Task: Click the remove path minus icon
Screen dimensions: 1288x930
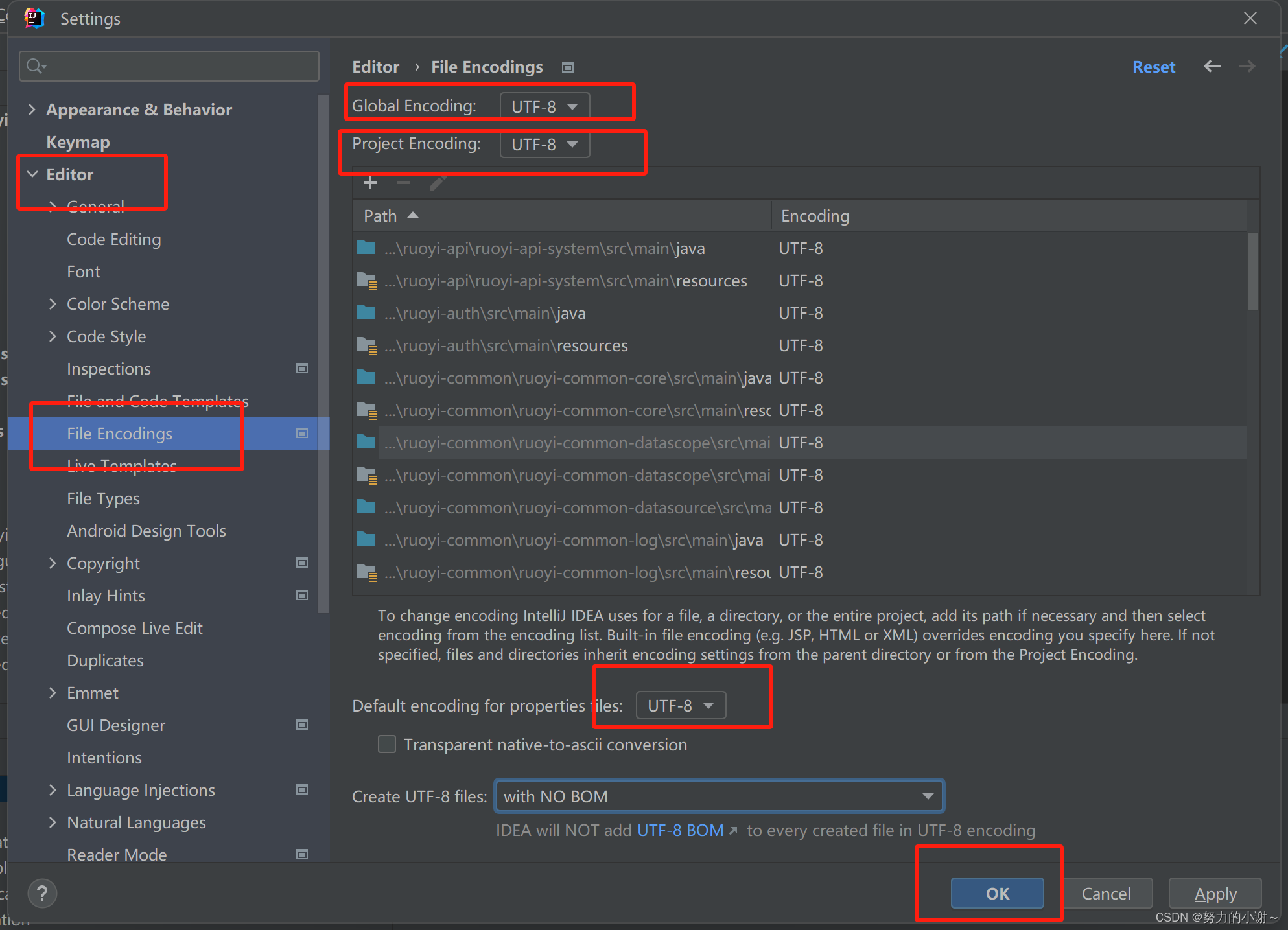Action: coord(403,183)
